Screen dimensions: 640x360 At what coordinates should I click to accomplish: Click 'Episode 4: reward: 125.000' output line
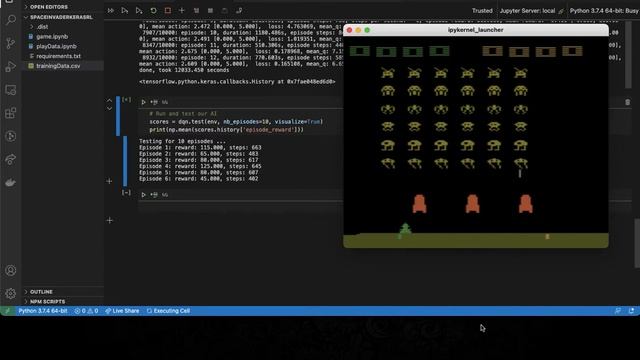click(x=200, y=166)
